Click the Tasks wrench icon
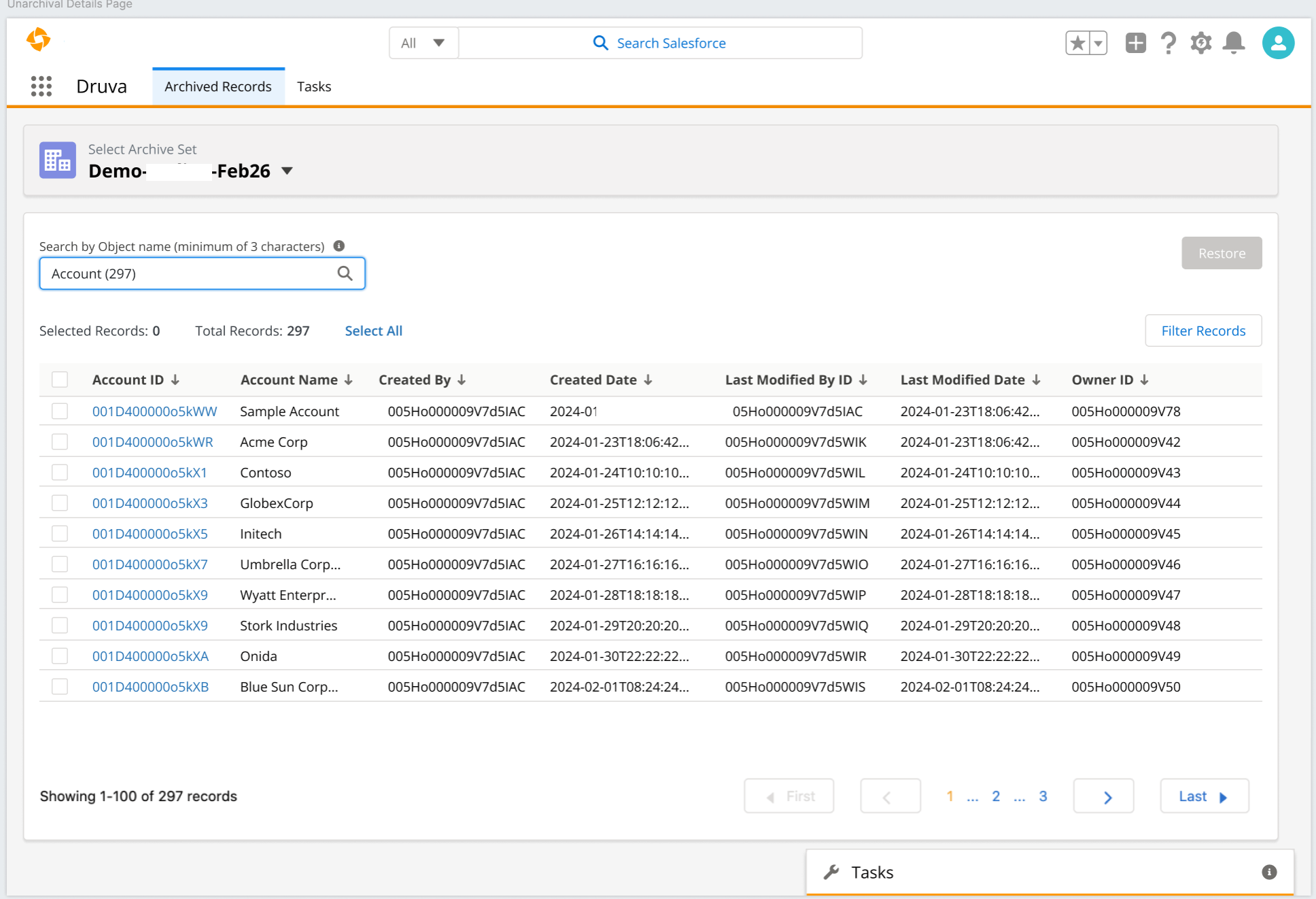The image size is (1316, 899). (x=831, y=872)
